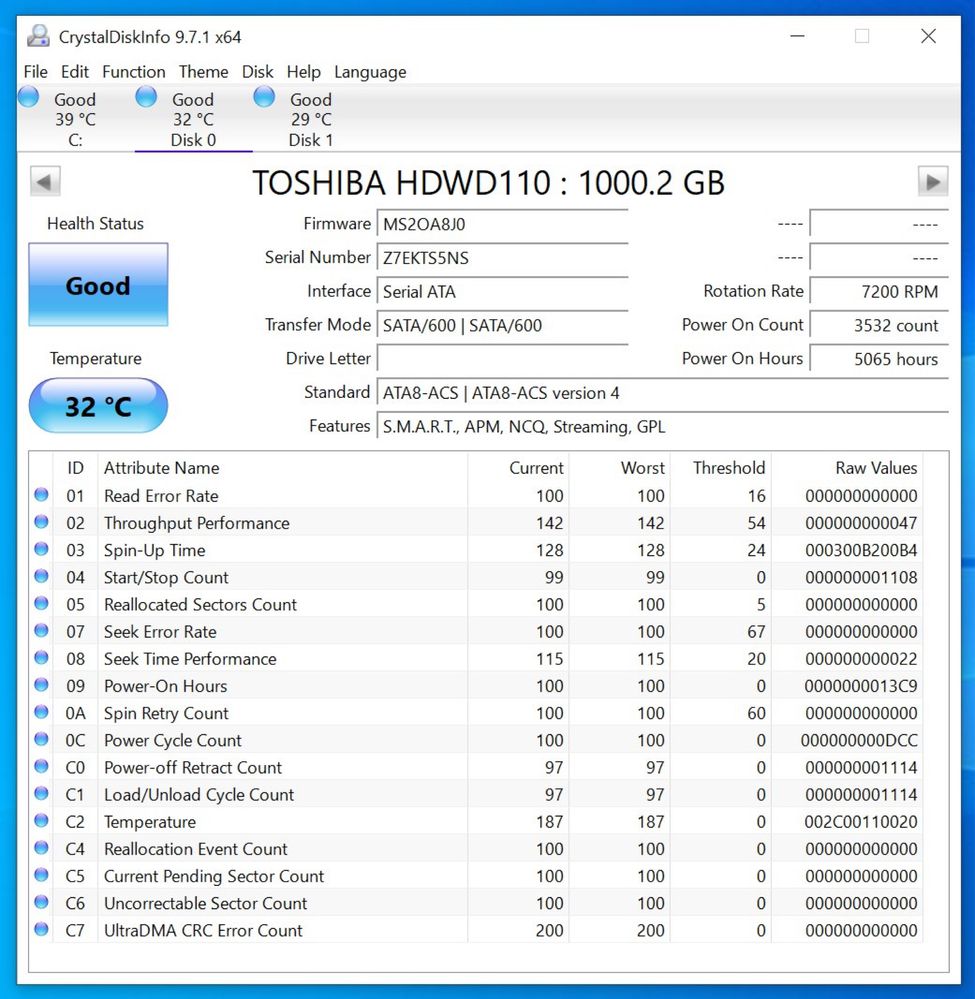
Task: Click status orb for Spin-Up Time
Action: (41, 549)
